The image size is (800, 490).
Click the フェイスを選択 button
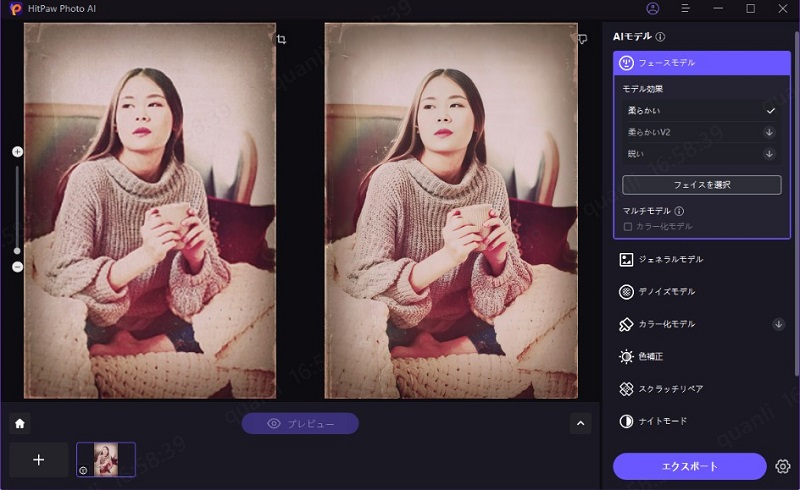(701, 185)
